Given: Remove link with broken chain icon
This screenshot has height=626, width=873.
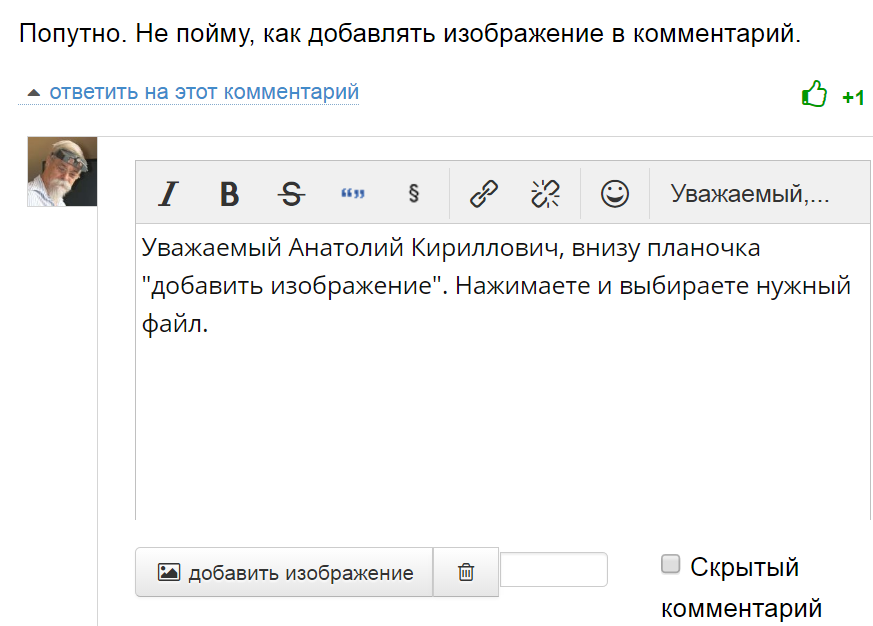Looking at the screenshot, I should 545,193.
